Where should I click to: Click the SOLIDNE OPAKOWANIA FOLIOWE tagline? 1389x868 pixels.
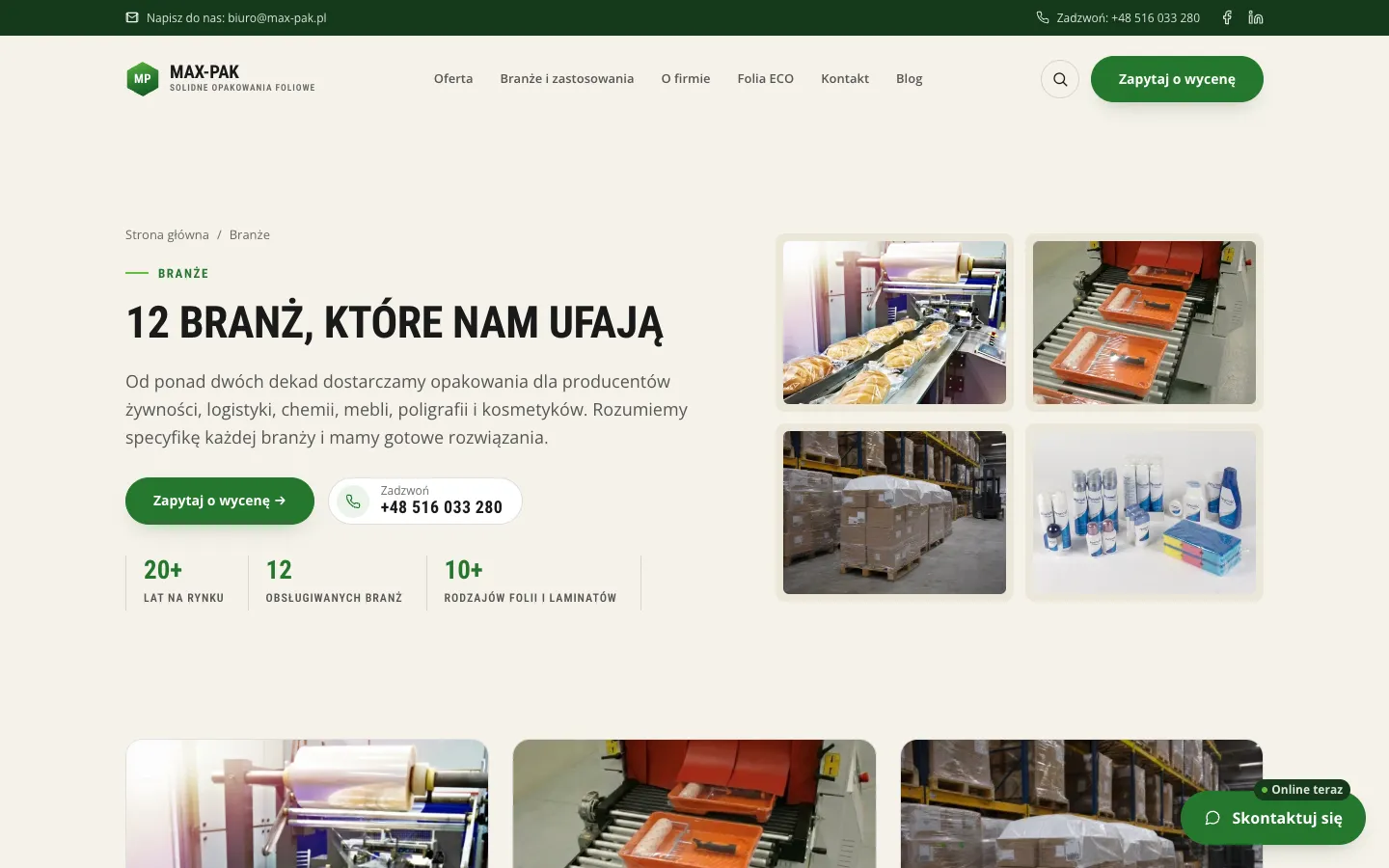[242, 88]
